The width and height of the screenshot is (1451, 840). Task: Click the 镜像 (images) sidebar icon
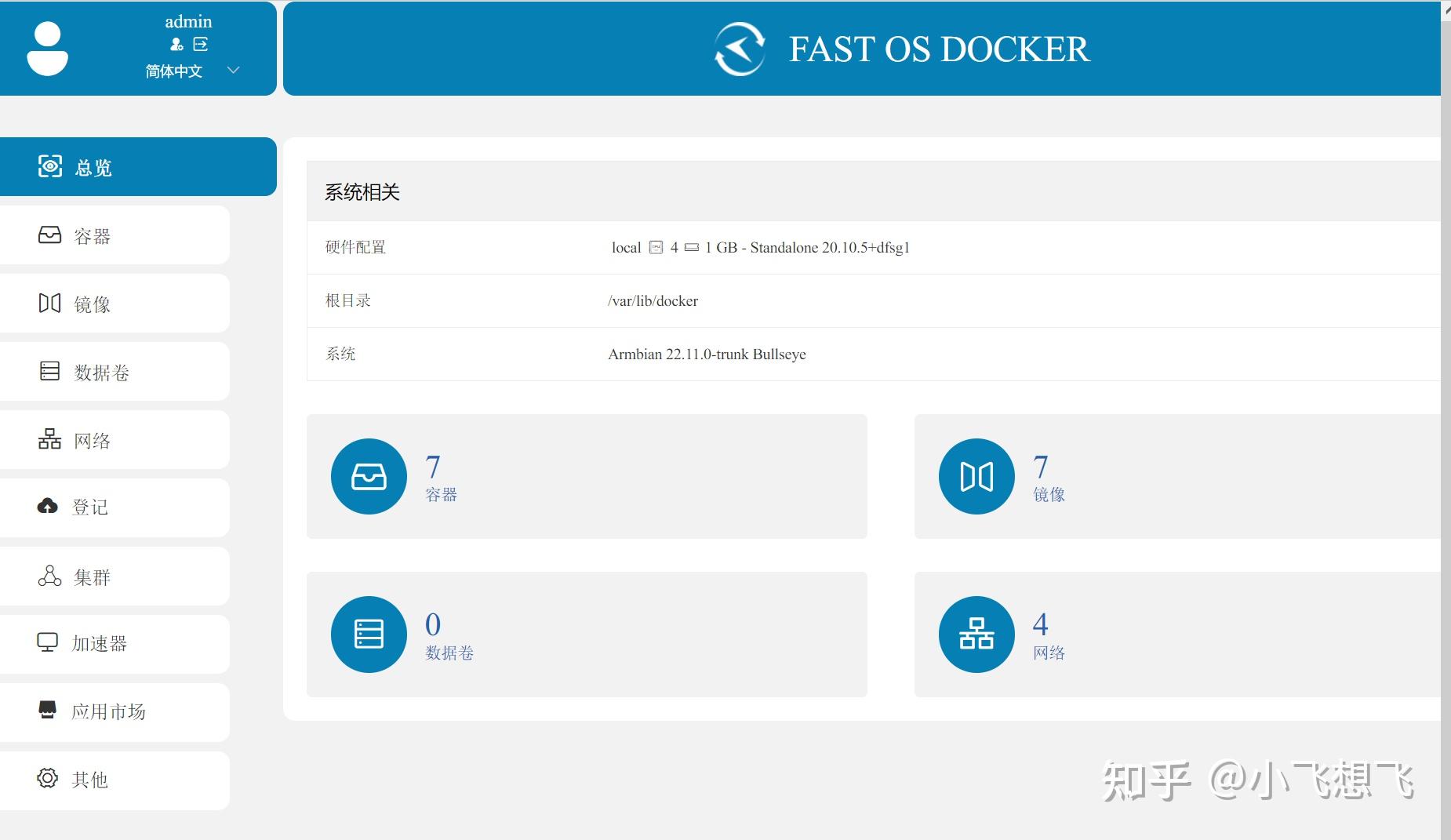(49, 303)
